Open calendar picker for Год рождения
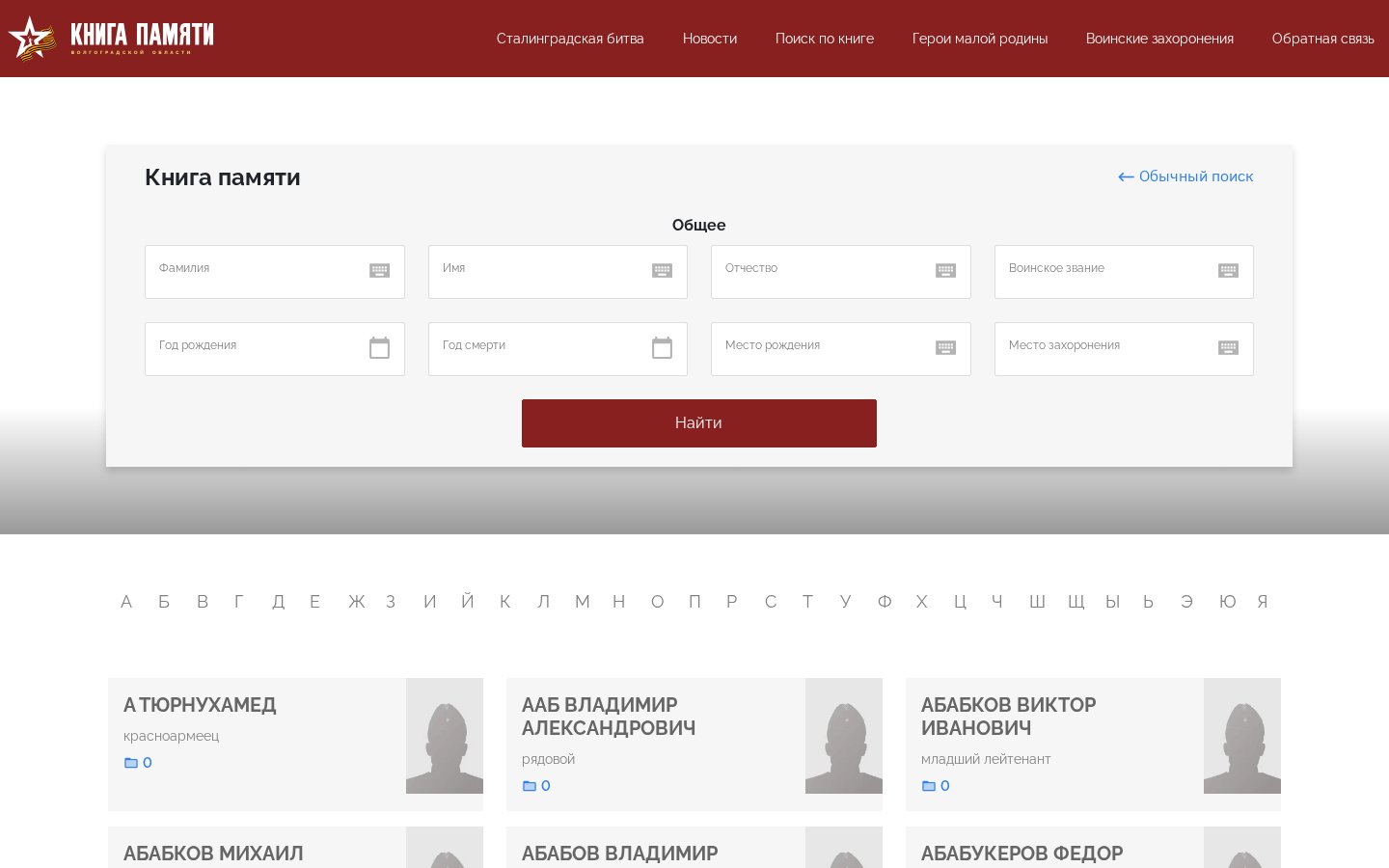The width and height of the screenshot is (1389, 868). coord(380,347)
